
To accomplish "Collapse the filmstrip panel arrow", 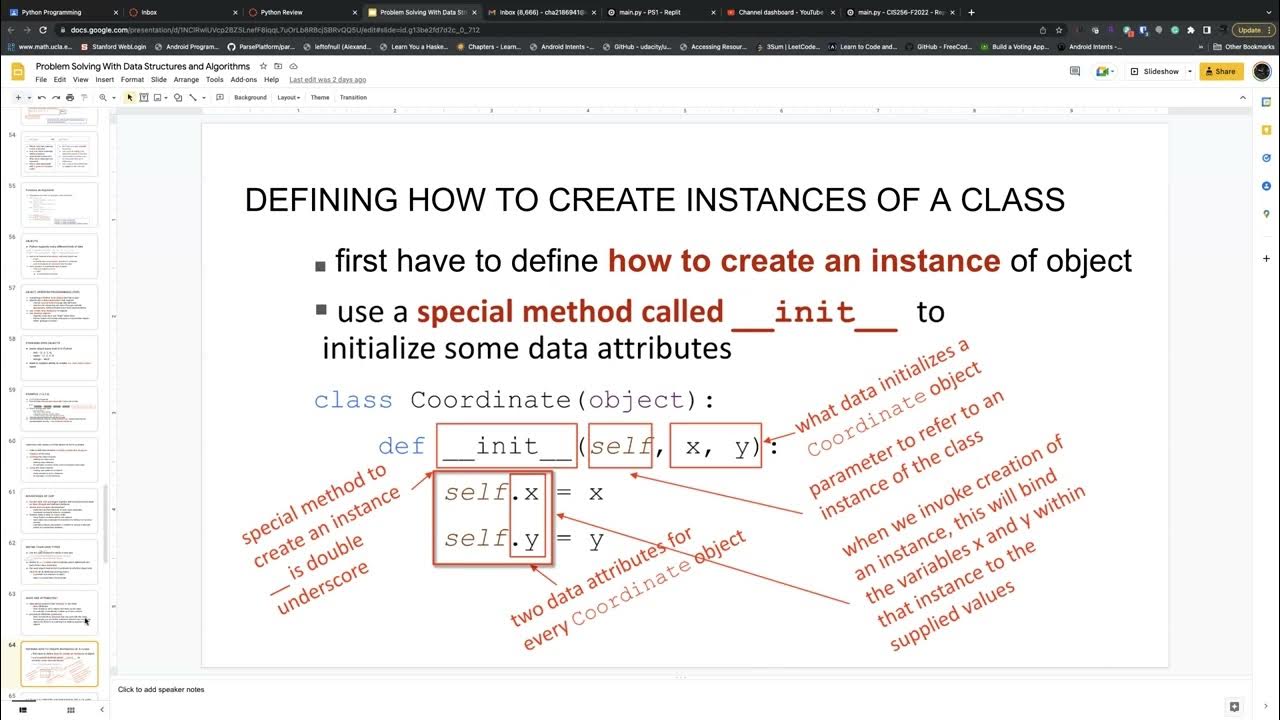I will (103, 709).
